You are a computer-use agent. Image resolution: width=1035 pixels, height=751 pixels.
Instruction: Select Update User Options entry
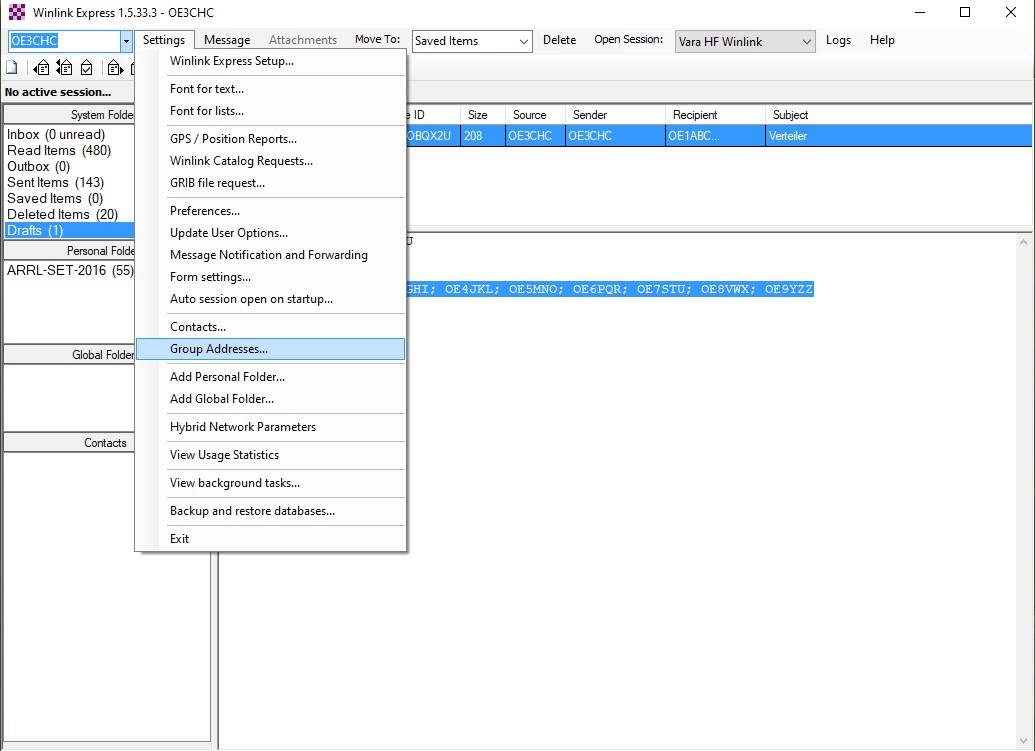click(271, 233)
